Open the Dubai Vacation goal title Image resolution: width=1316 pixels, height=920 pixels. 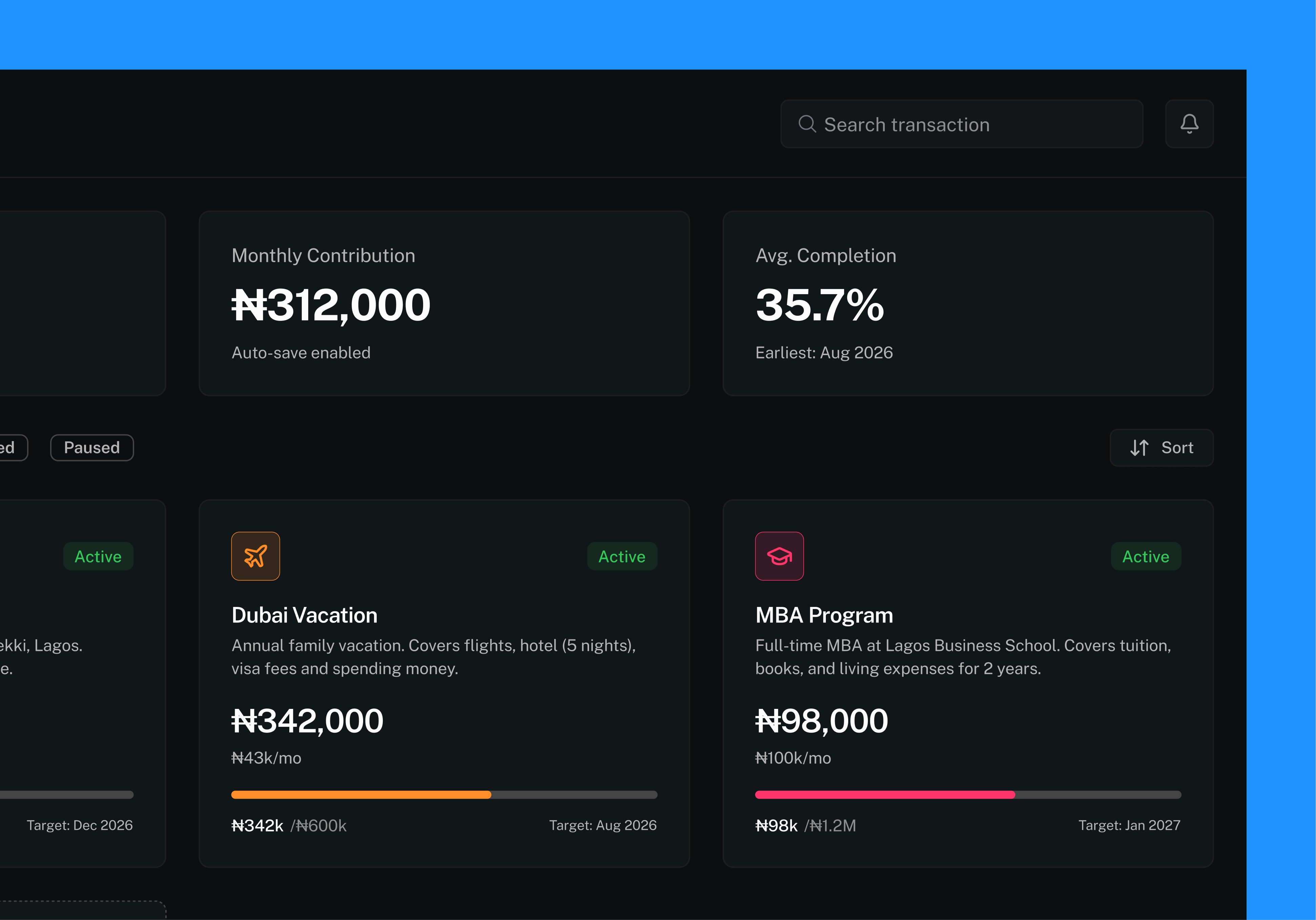[x=304, y=615]
